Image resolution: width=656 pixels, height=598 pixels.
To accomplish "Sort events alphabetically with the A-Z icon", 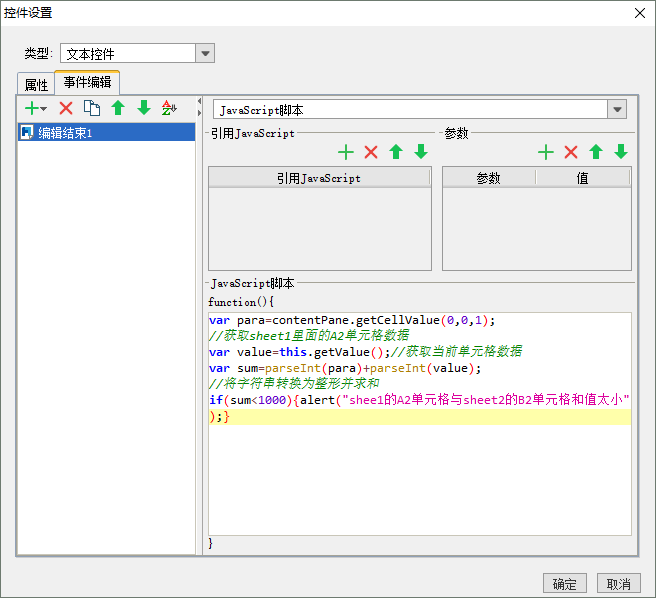I will click(169, 108).
